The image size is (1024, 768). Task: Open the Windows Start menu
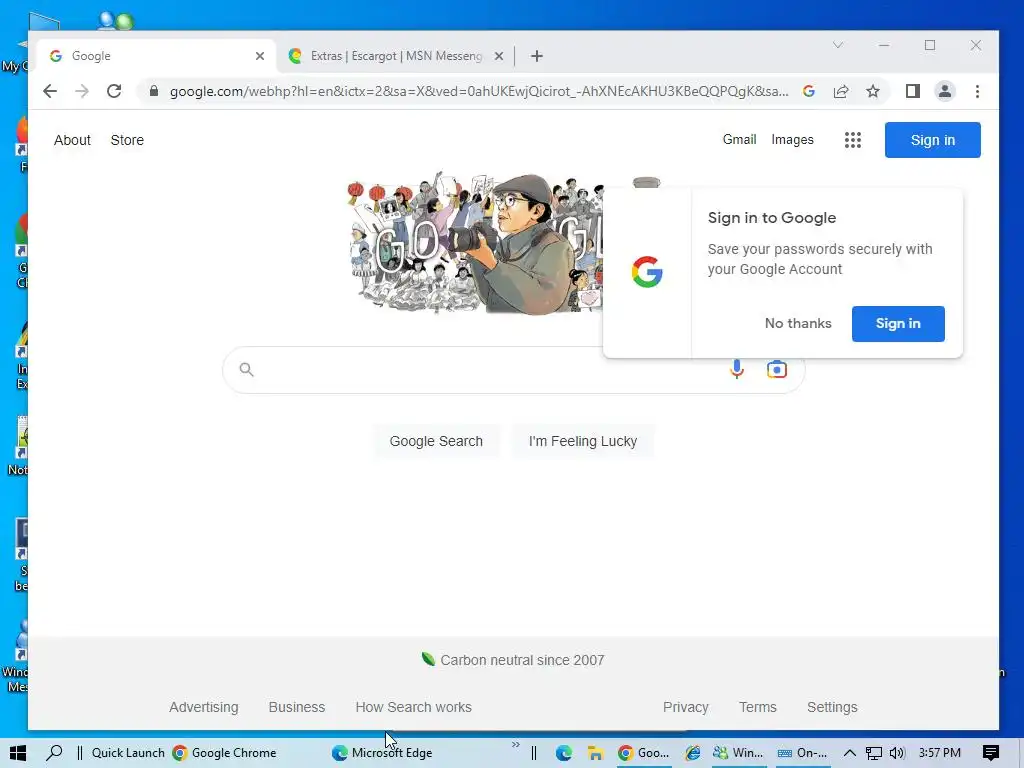click(x=18, y=753)
